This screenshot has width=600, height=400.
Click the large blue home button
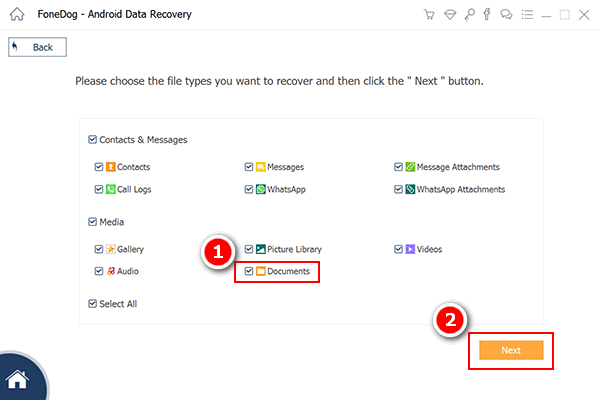point(20,378)
